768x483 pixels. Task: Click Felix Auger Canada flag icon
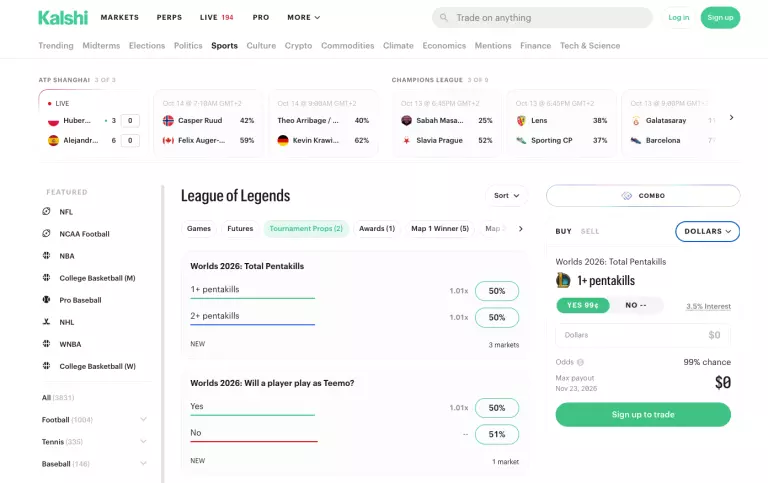(x=168, y=140)
